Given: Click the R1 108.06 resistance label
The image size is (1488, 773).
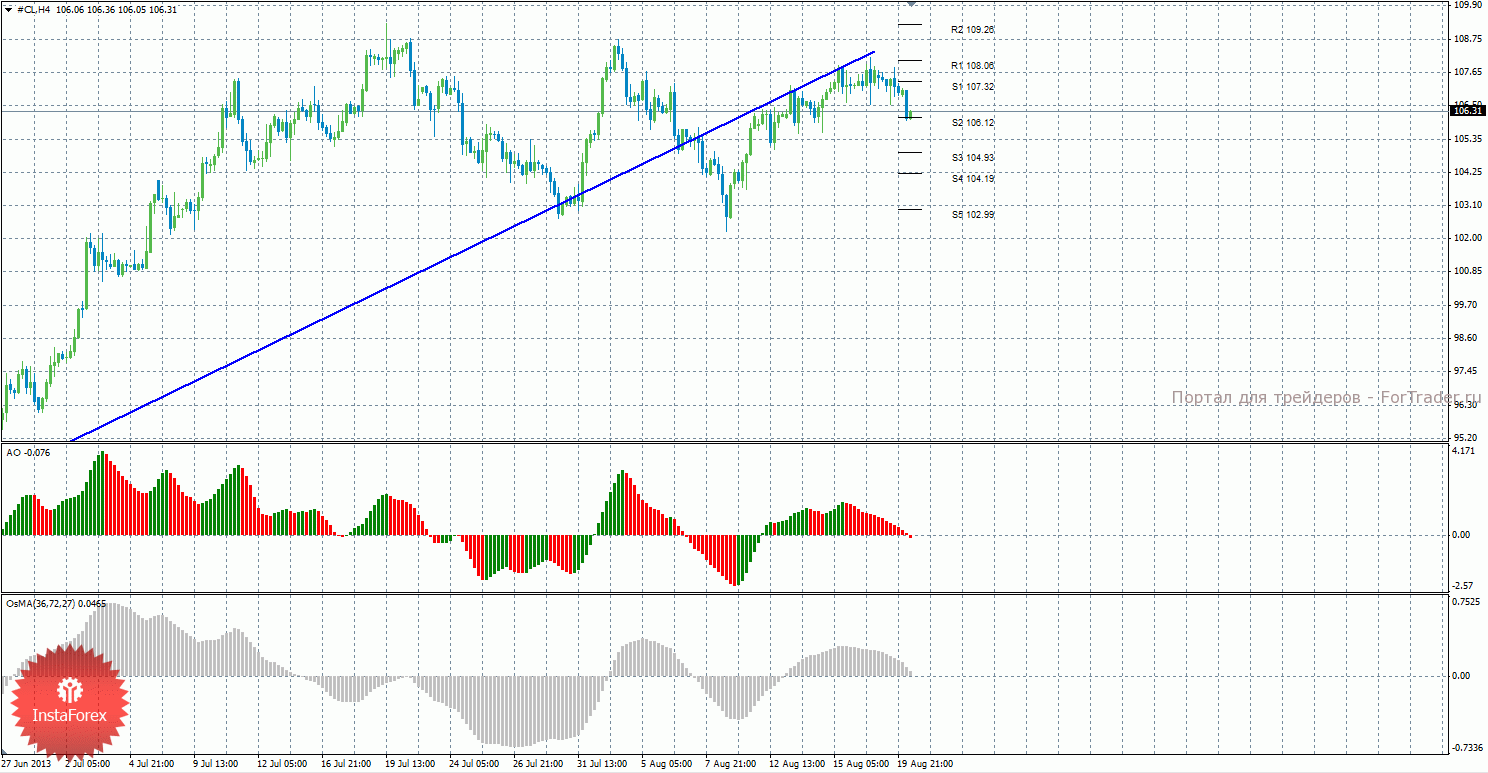Looking at the screenshot, I should (972, 66).
